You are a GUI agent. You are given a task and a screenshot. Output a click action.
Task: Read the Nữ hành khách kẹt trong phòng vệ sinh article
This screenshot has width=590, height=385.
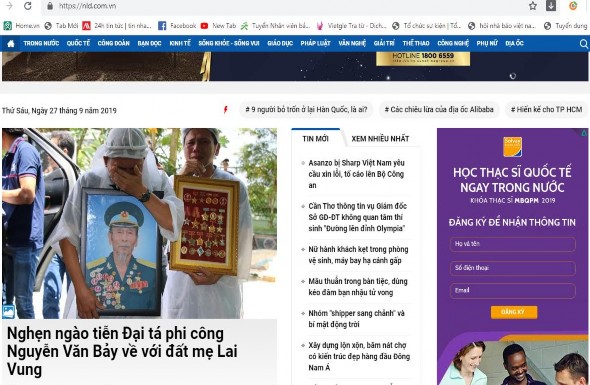pyautogui.click(x=358, y=255)
